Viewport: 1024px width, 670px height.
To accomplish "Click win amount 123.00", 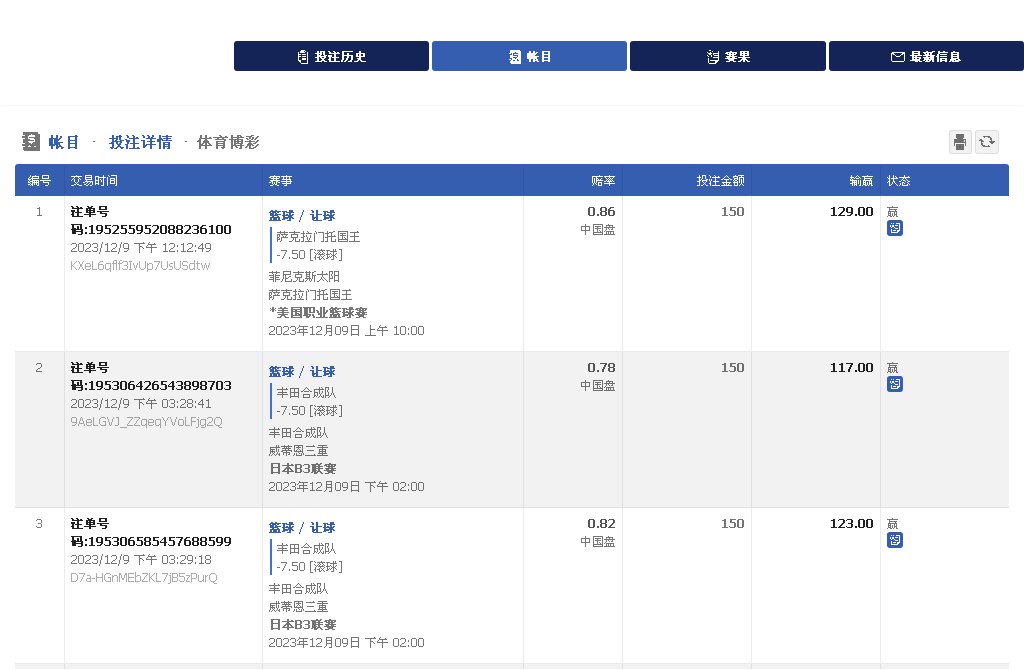I will (x=852, y=524).
